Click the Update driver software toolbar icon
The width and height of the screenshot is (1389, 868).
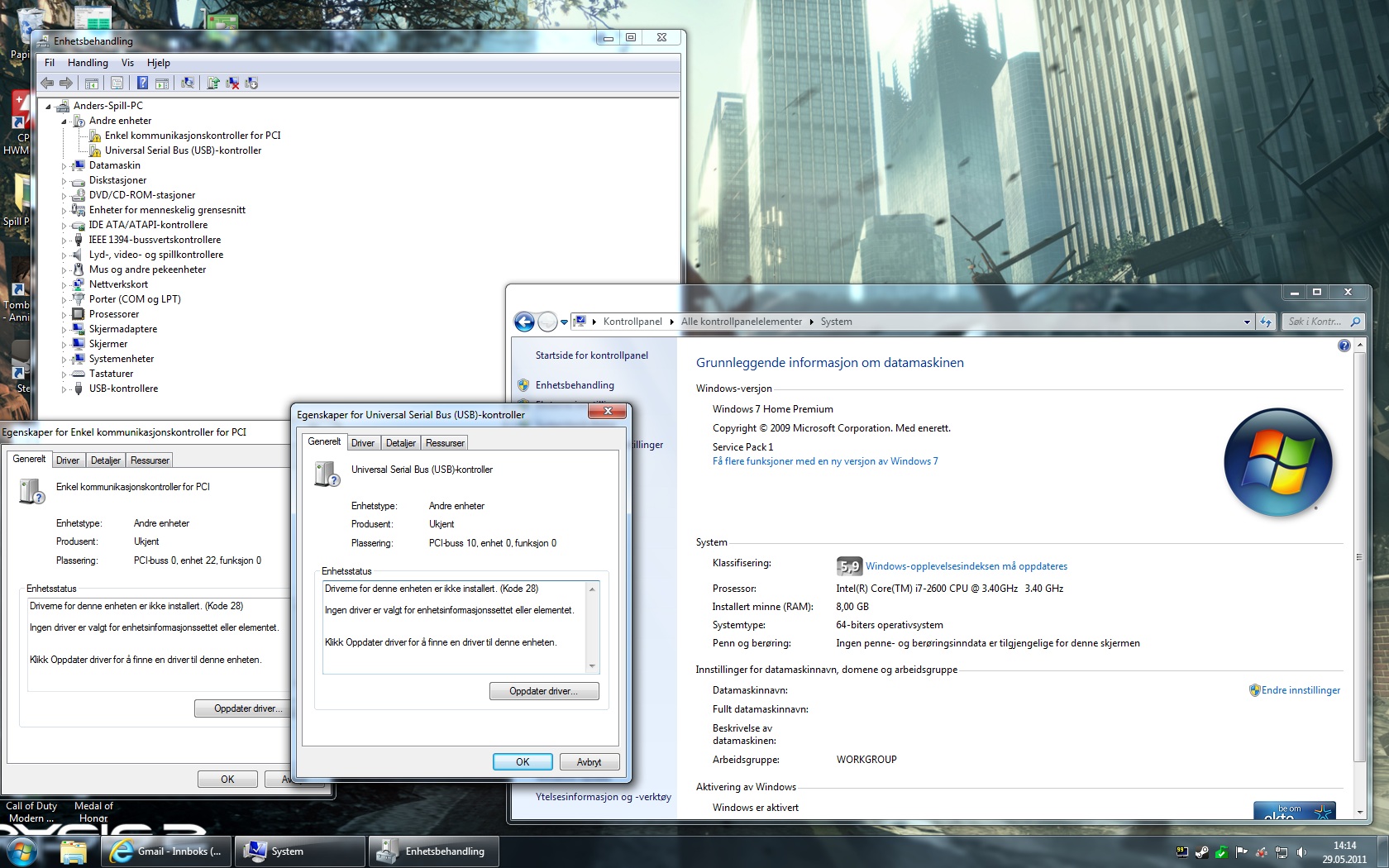pyautogui.click(x=213, y=83)
